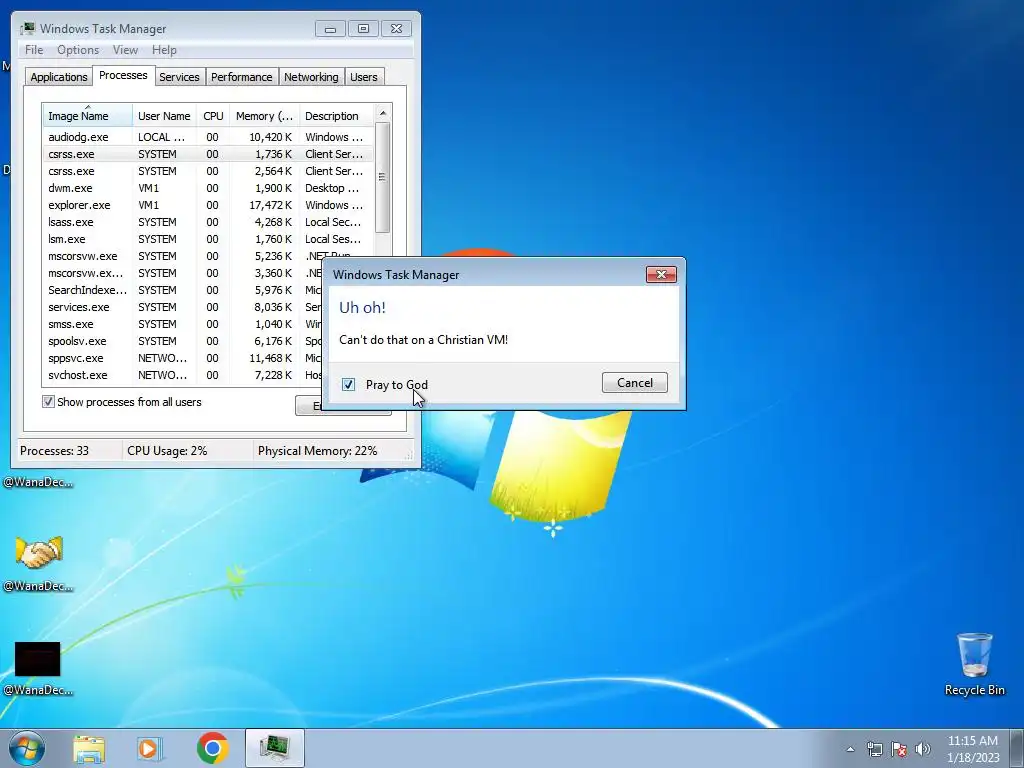The height and width of the screenshot is (768, 1024).
Task: Select the mscorsvw.exe row using 3,360 K
Action: tap(183, 272)
